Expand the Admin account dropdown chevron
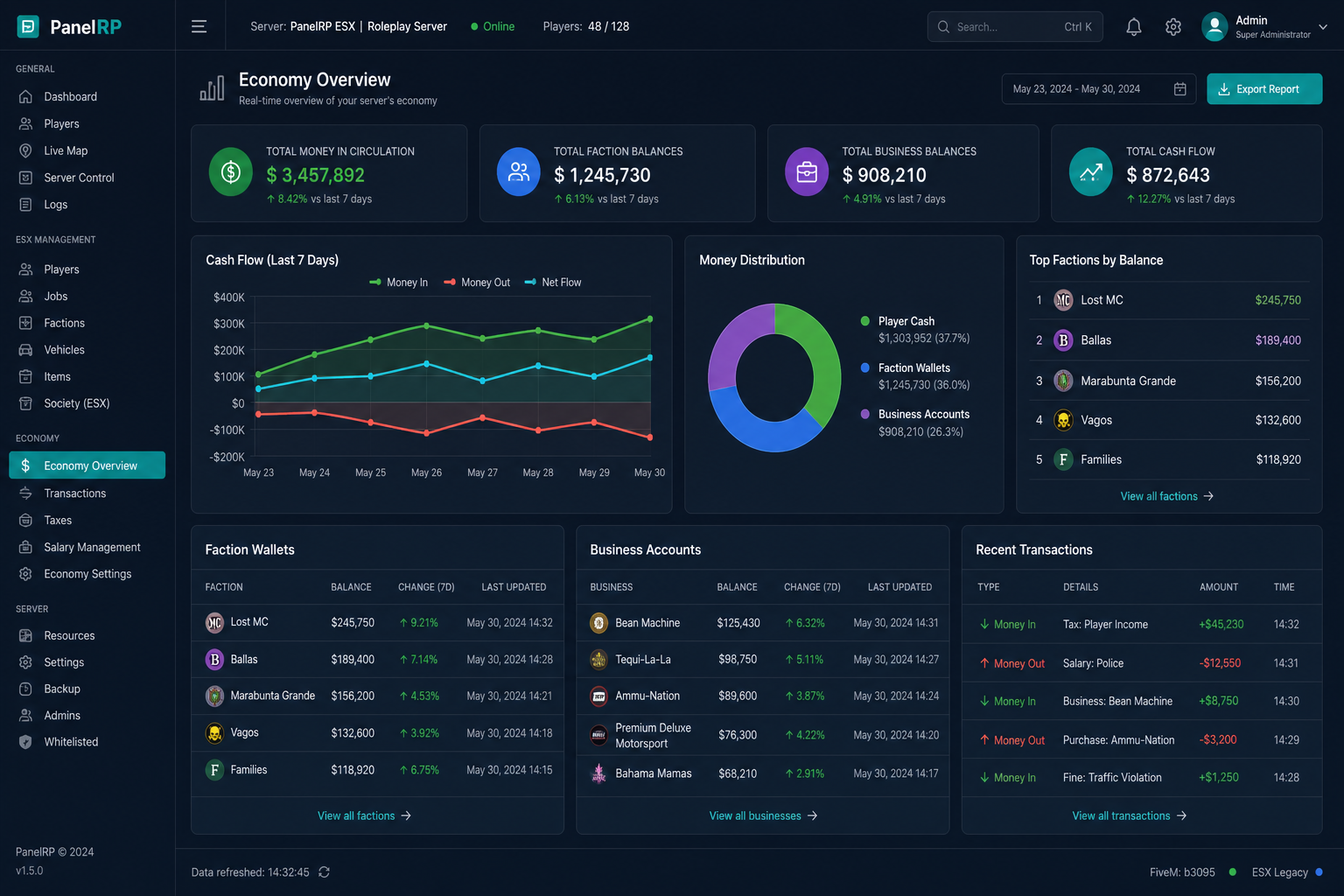 [1323, 27]
